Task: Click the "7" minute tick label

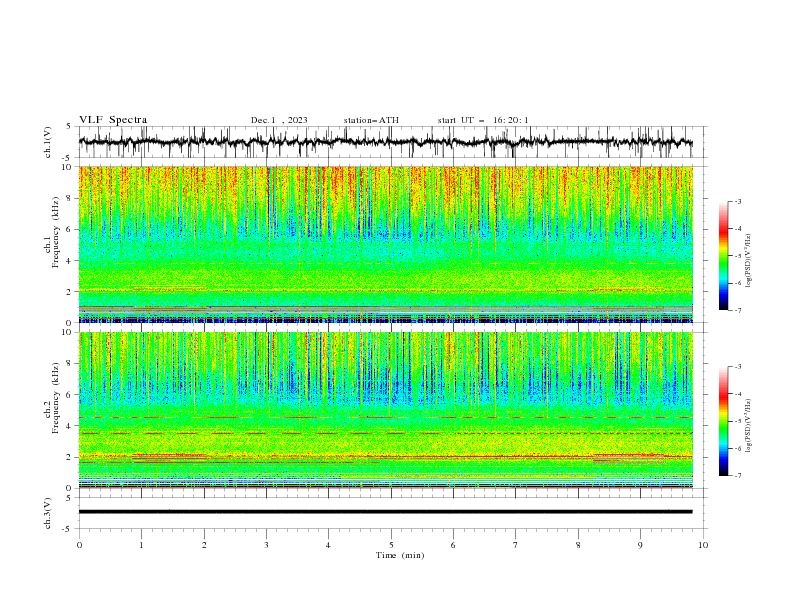Action: [x=516, y=545]
